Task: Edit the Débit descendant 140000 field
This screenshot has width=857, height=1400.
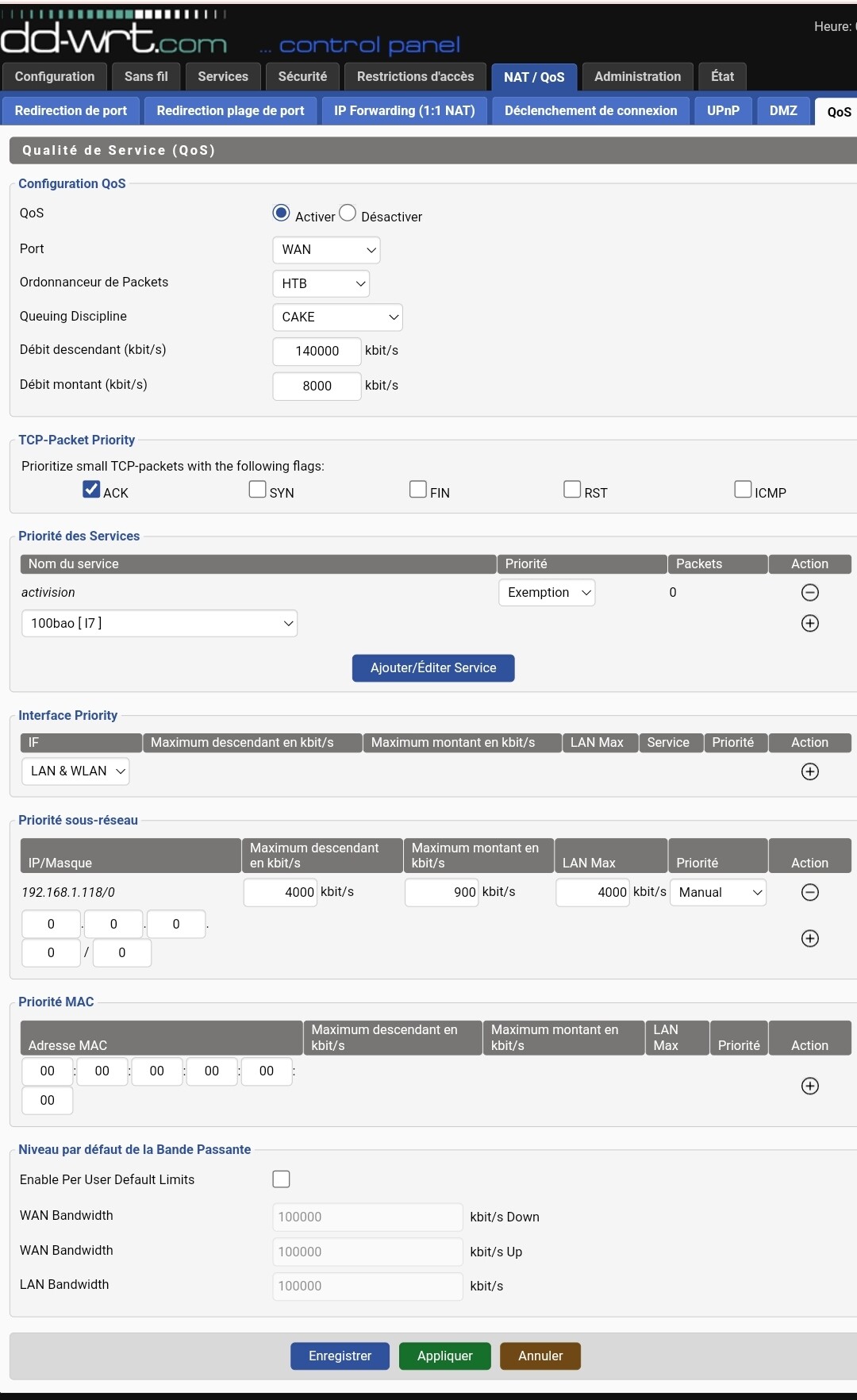Action: pyautogui.click(x=317, y=352)
